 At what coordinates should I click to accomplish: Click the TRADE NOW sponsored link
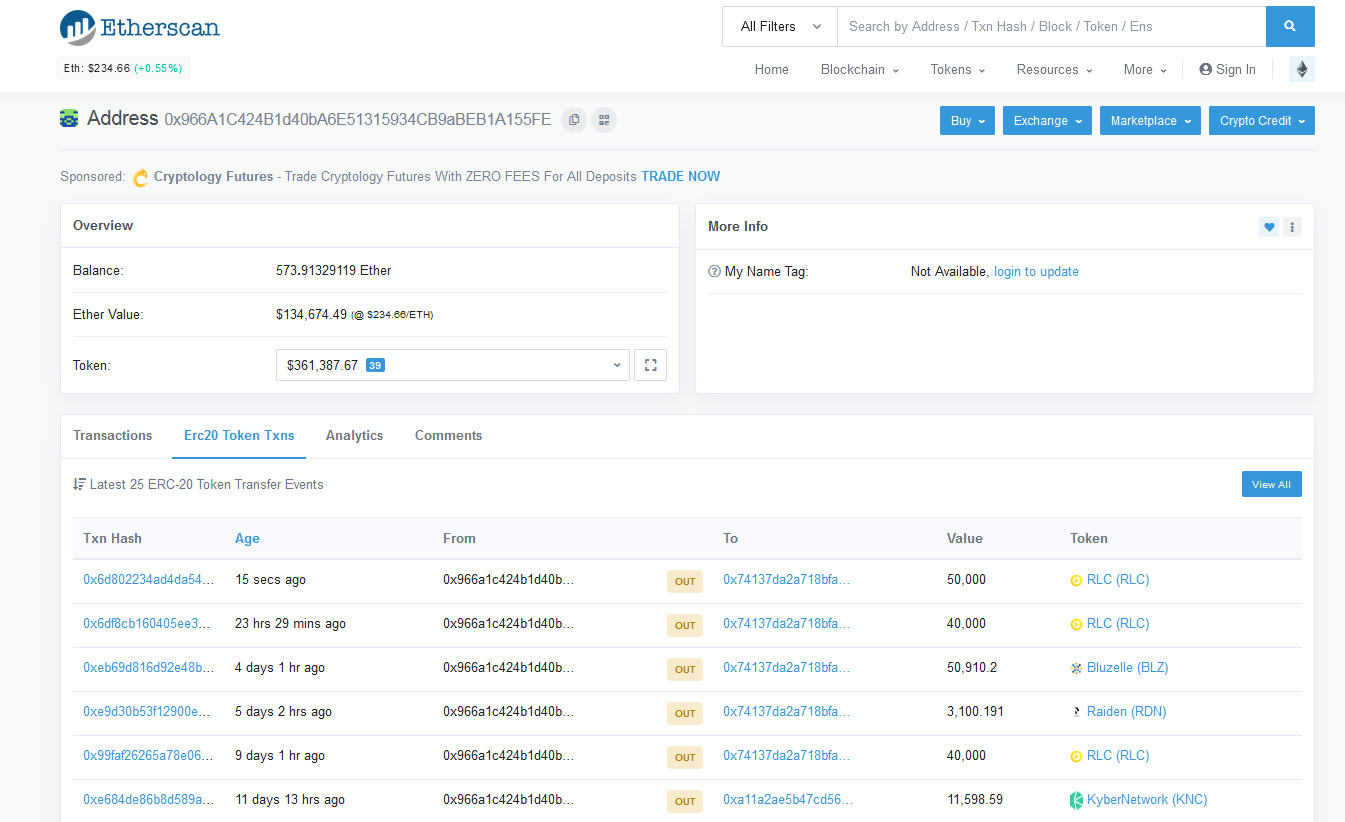(680, 176)
